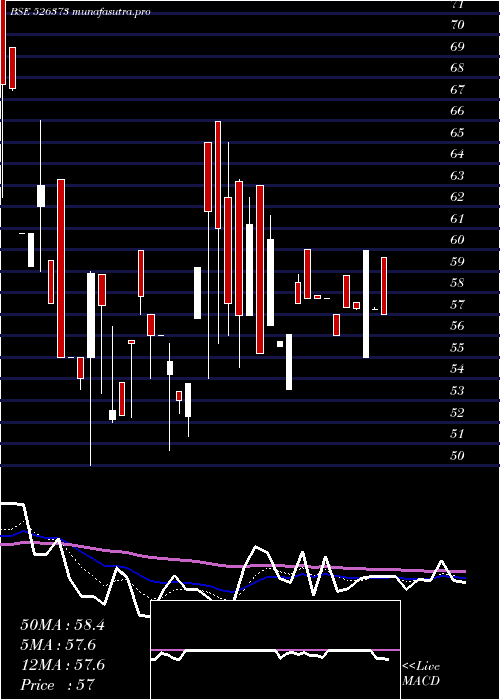Click the Price : 57 value

[x=58, y=685]
